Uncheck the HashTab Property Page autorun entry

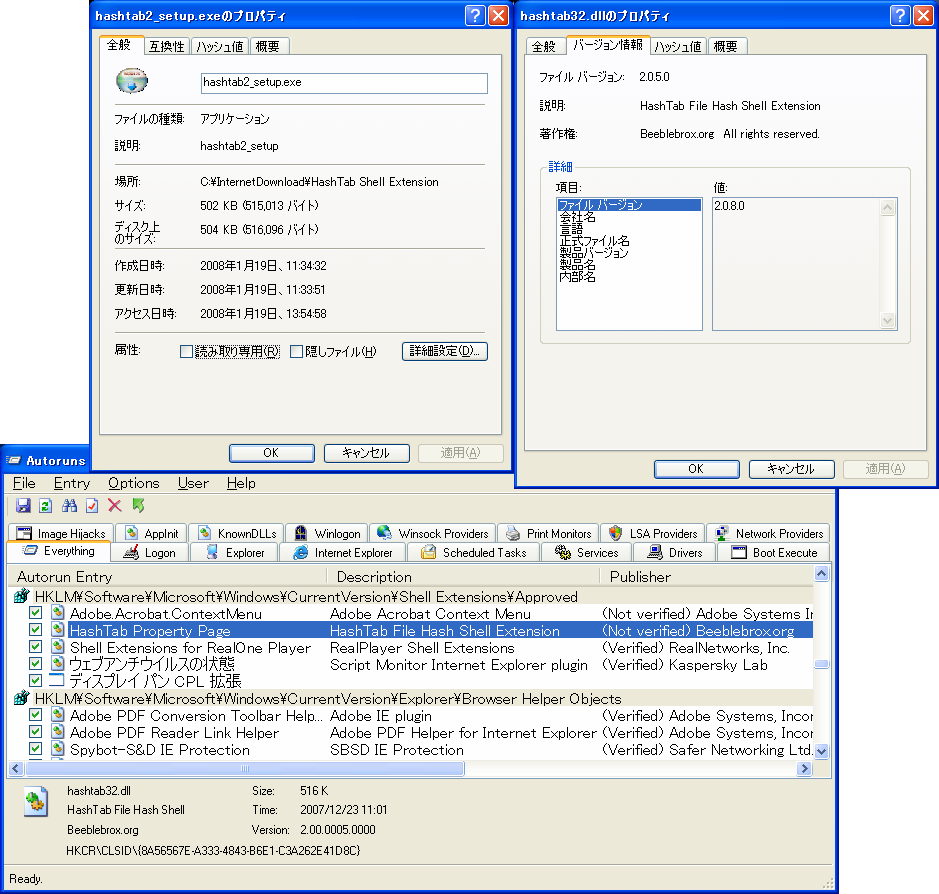35,629
